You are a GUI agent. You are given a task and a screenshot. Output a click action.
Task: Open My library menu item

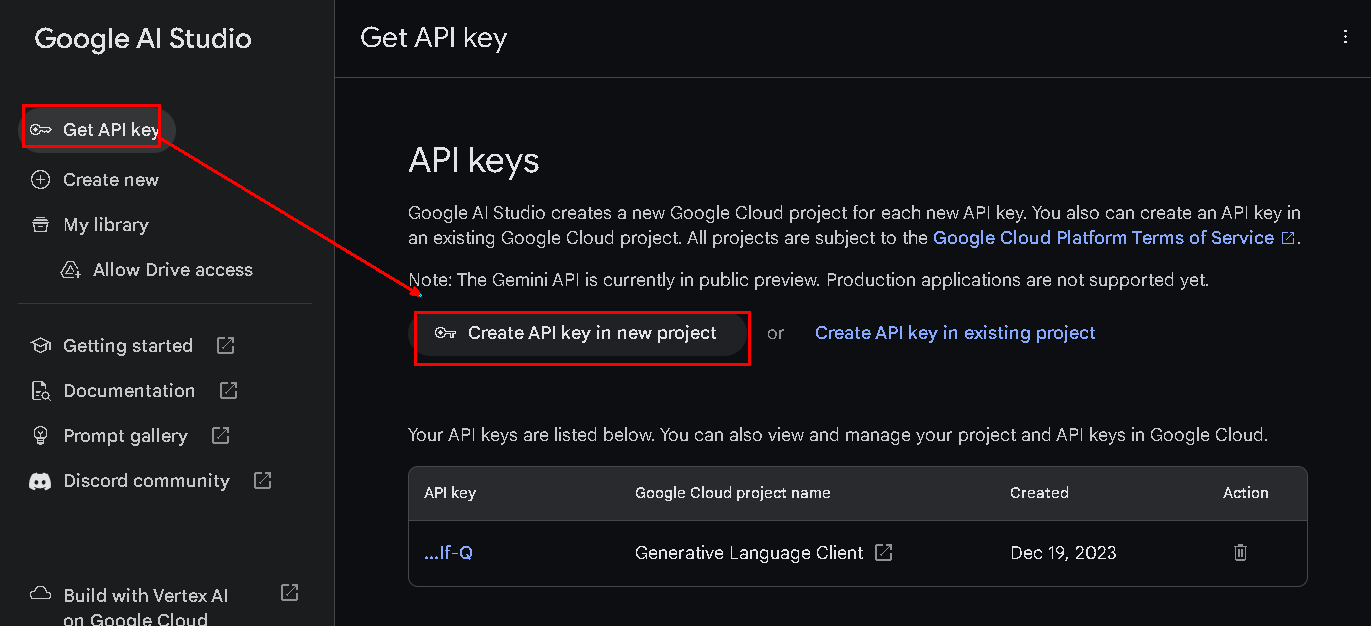(106, 225)
